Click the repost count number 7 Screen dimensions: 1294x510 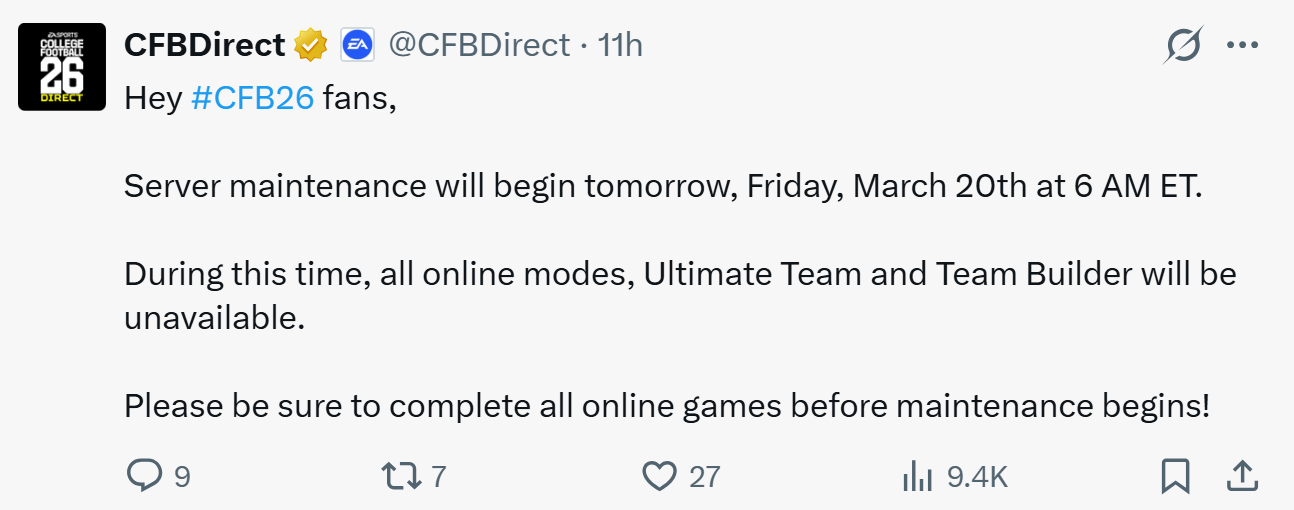point(438,477)
